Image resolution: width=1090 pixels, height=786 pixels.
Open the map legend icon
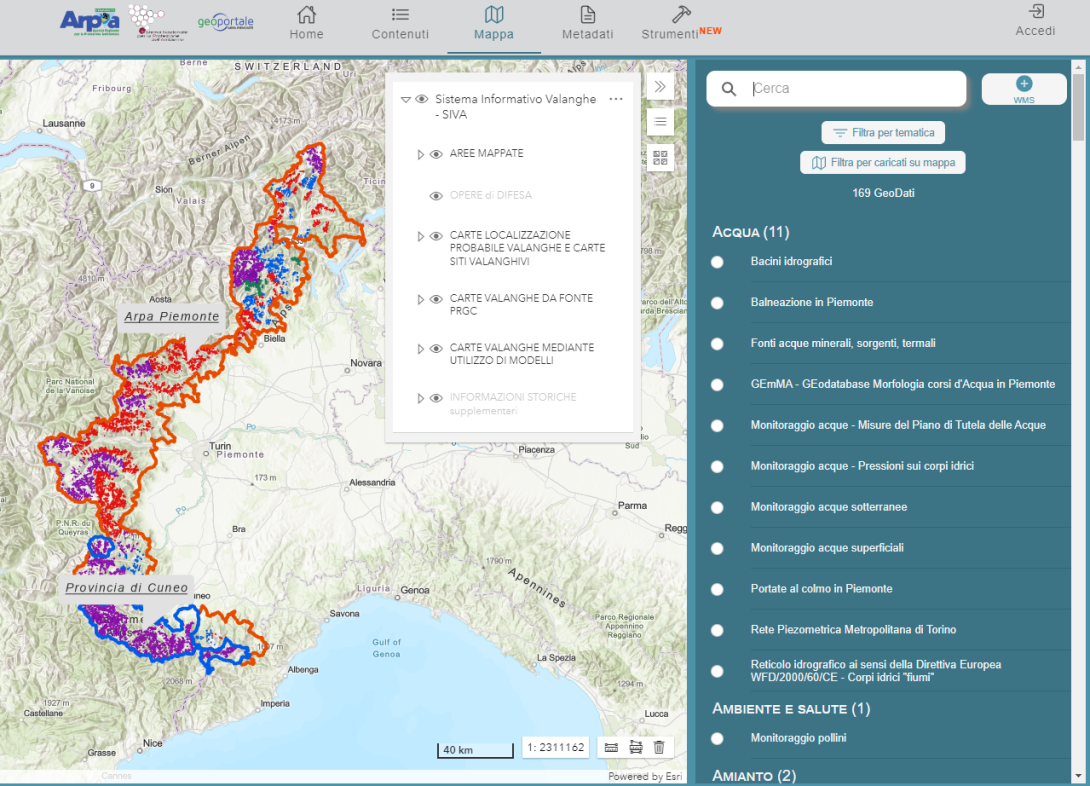(660, 122)
